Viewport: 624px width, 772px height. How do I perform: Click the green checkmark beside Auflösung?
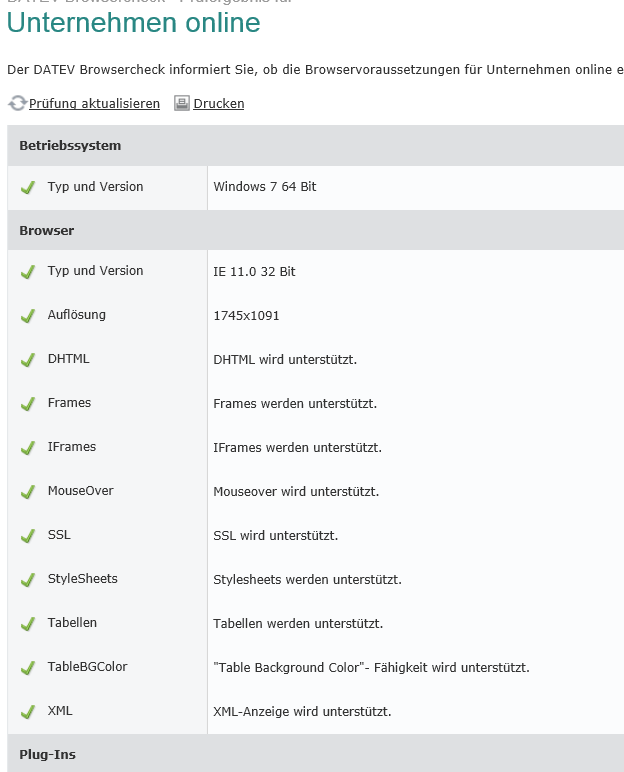click(x=28, y=316)
